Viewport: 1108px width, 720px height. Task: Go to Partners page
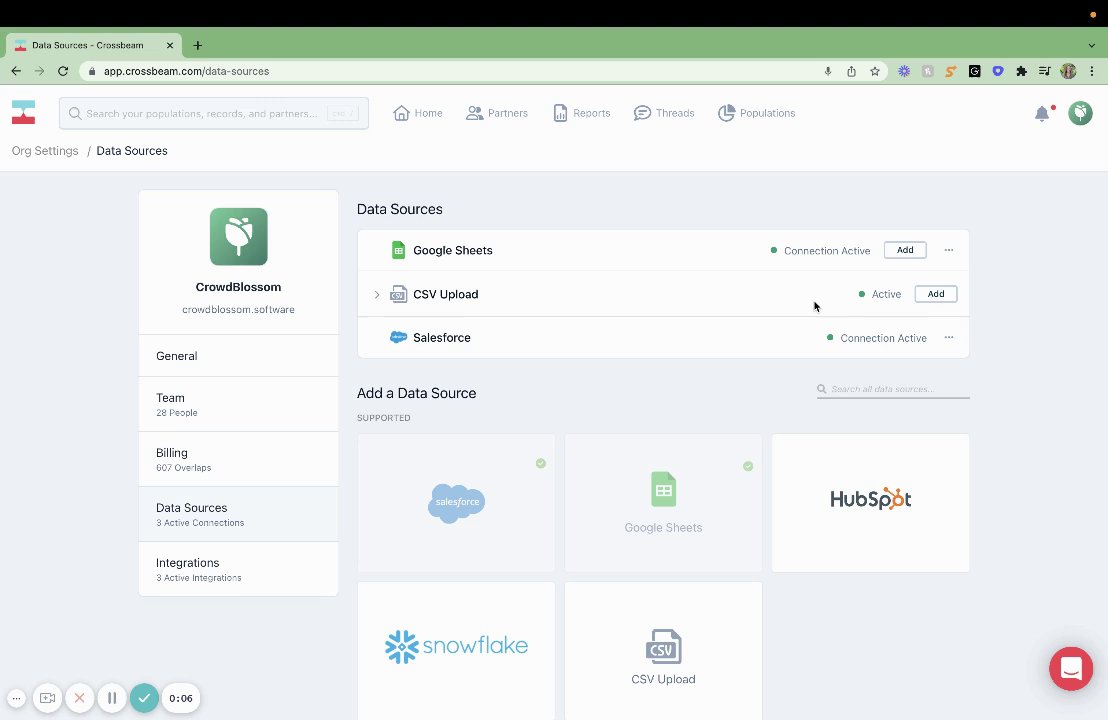497,113
